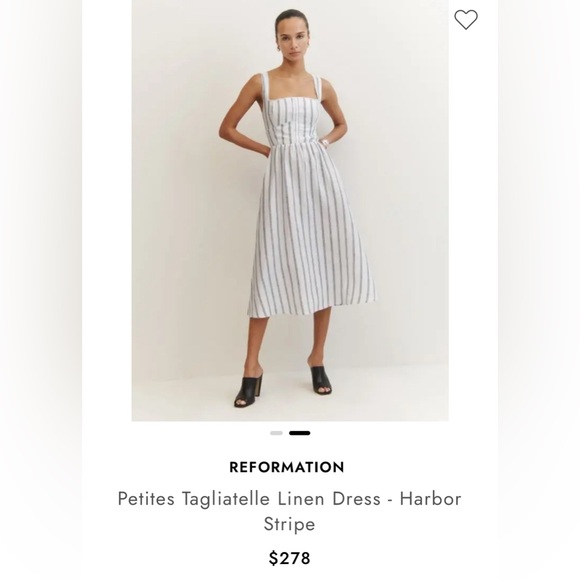
Task: Click "Linen Dress" in the product name
Action: click(x=329, y=499)
